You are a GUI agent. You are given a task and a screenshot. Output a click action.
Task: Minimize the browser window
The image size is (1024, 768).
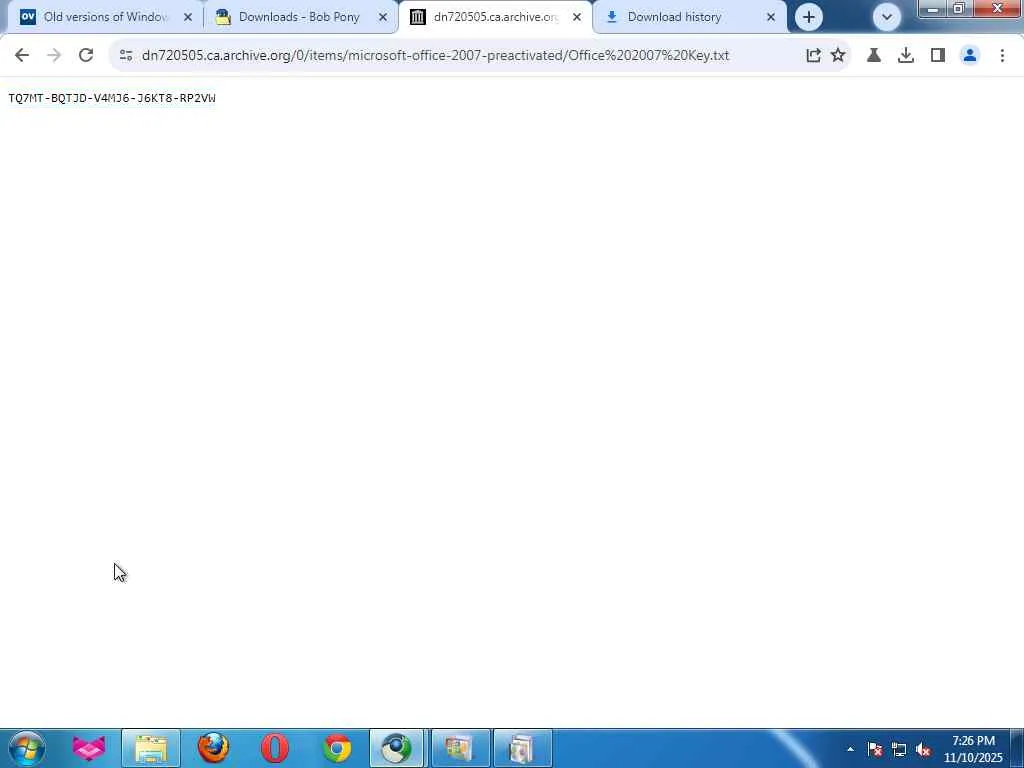tap(933, 8)
